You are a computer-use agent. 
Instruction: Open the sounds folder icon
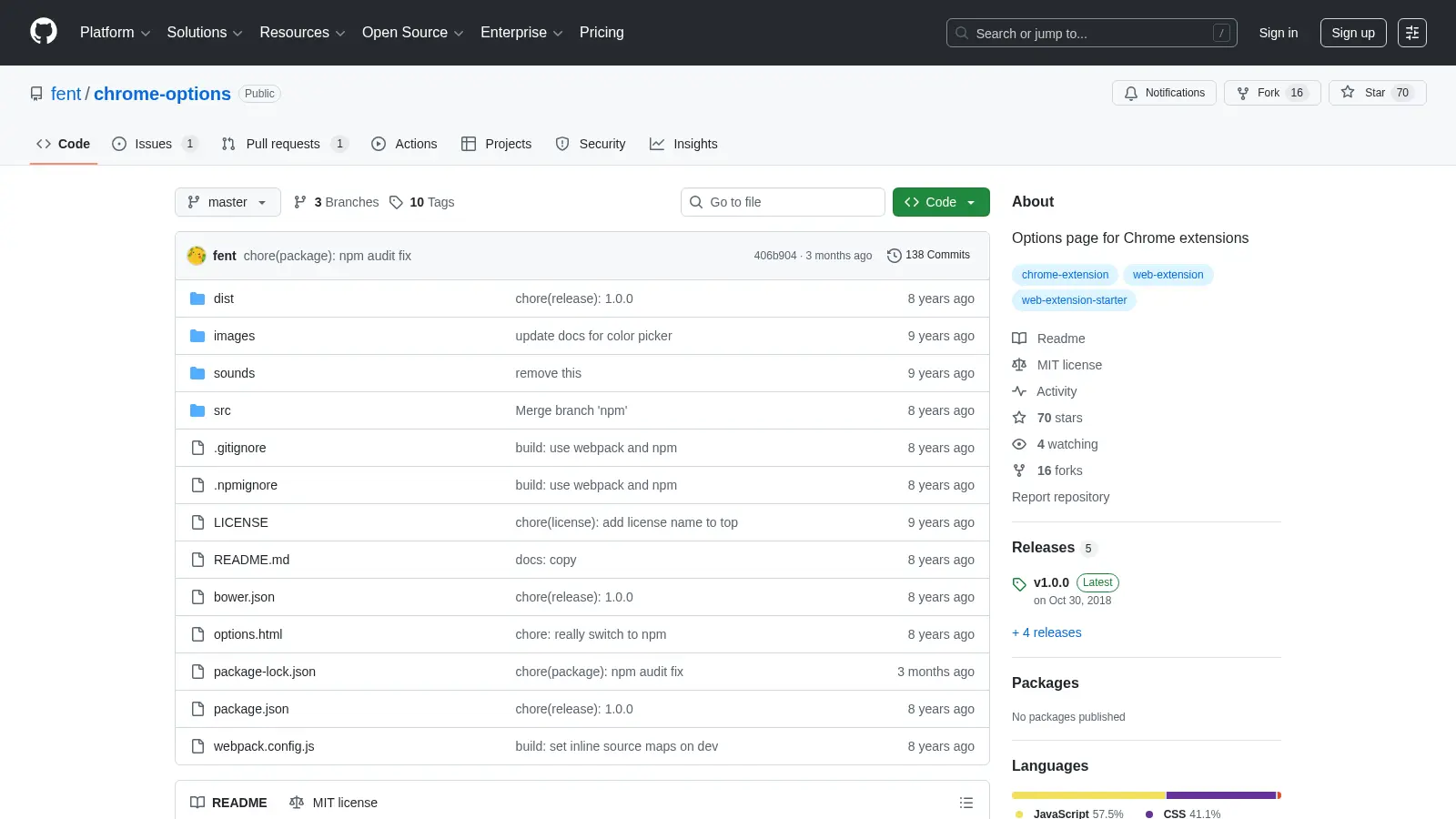coord(197,373)
